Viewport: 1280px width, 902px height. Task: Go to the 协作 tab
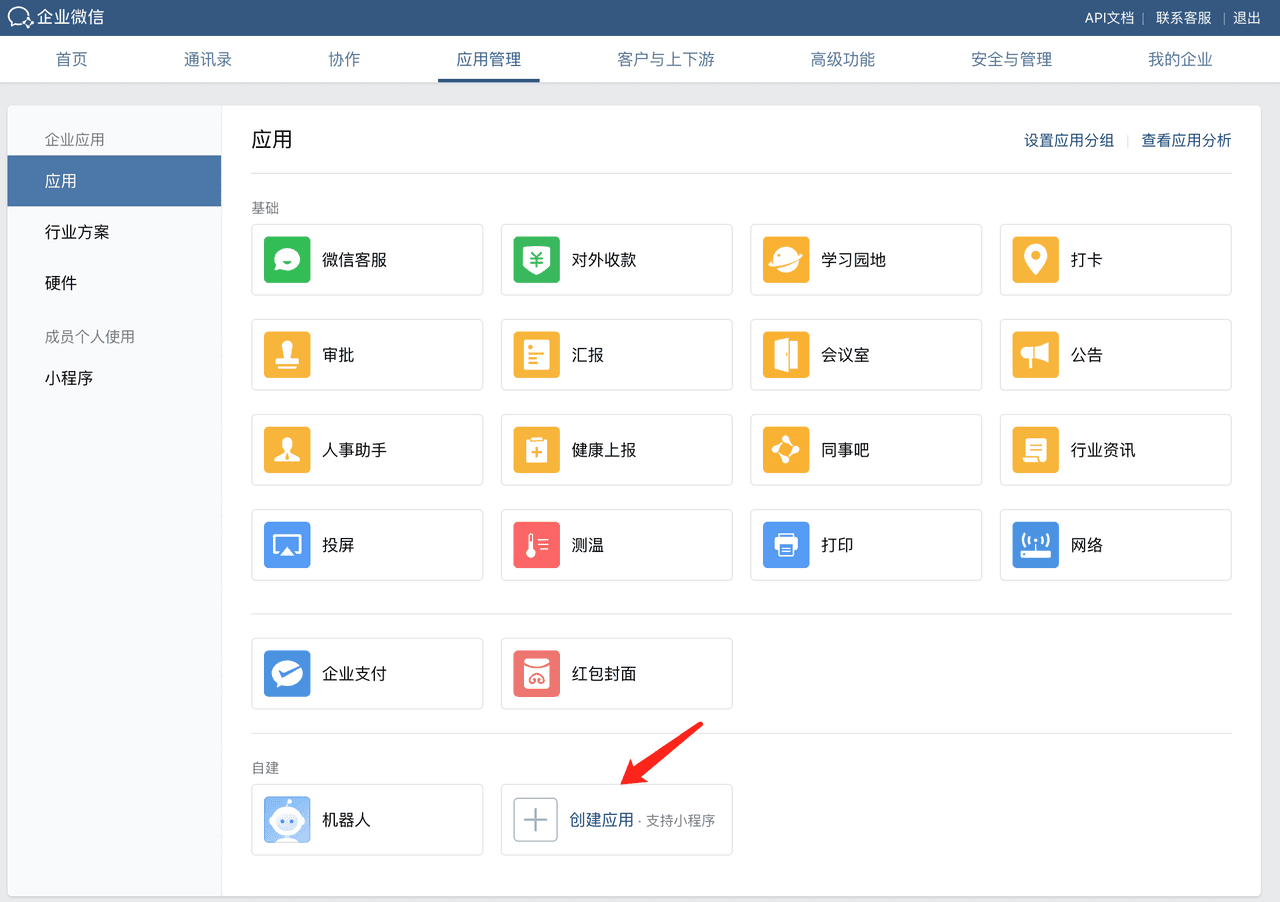click(x=344, y=60)
